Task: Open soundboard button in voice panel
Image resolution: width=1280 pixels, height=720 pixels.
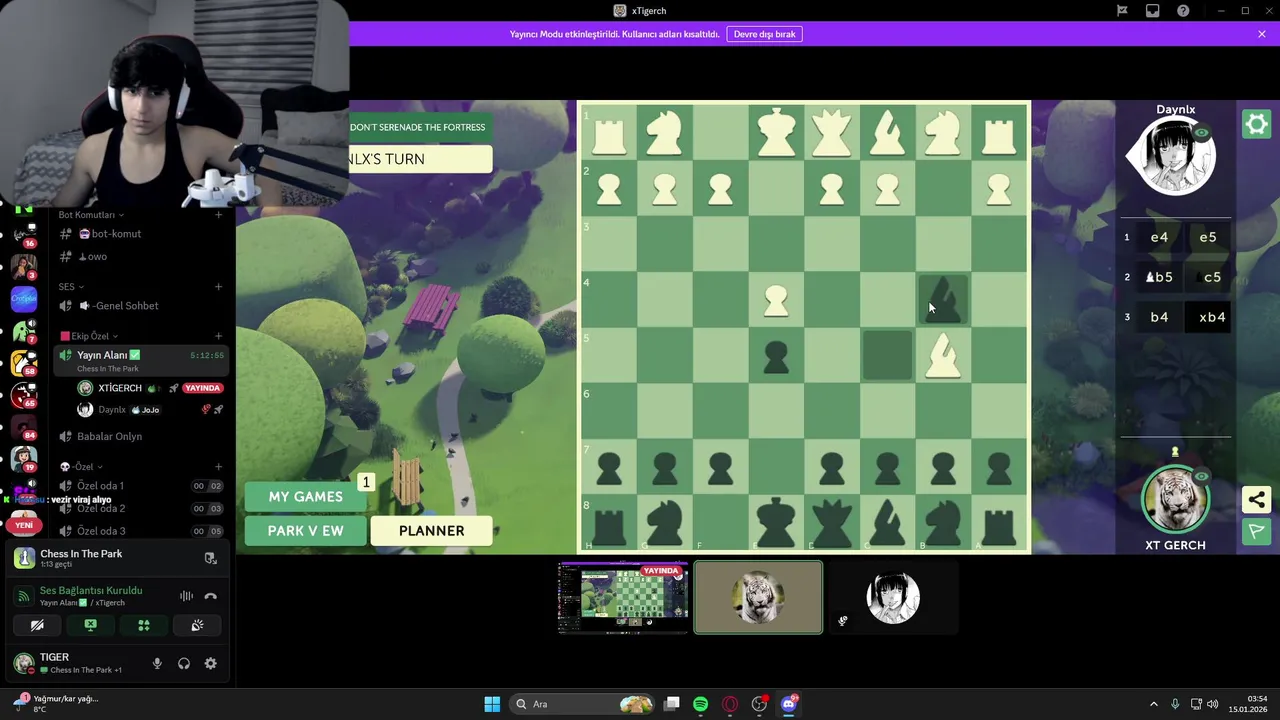Action: tap(197, 625)
